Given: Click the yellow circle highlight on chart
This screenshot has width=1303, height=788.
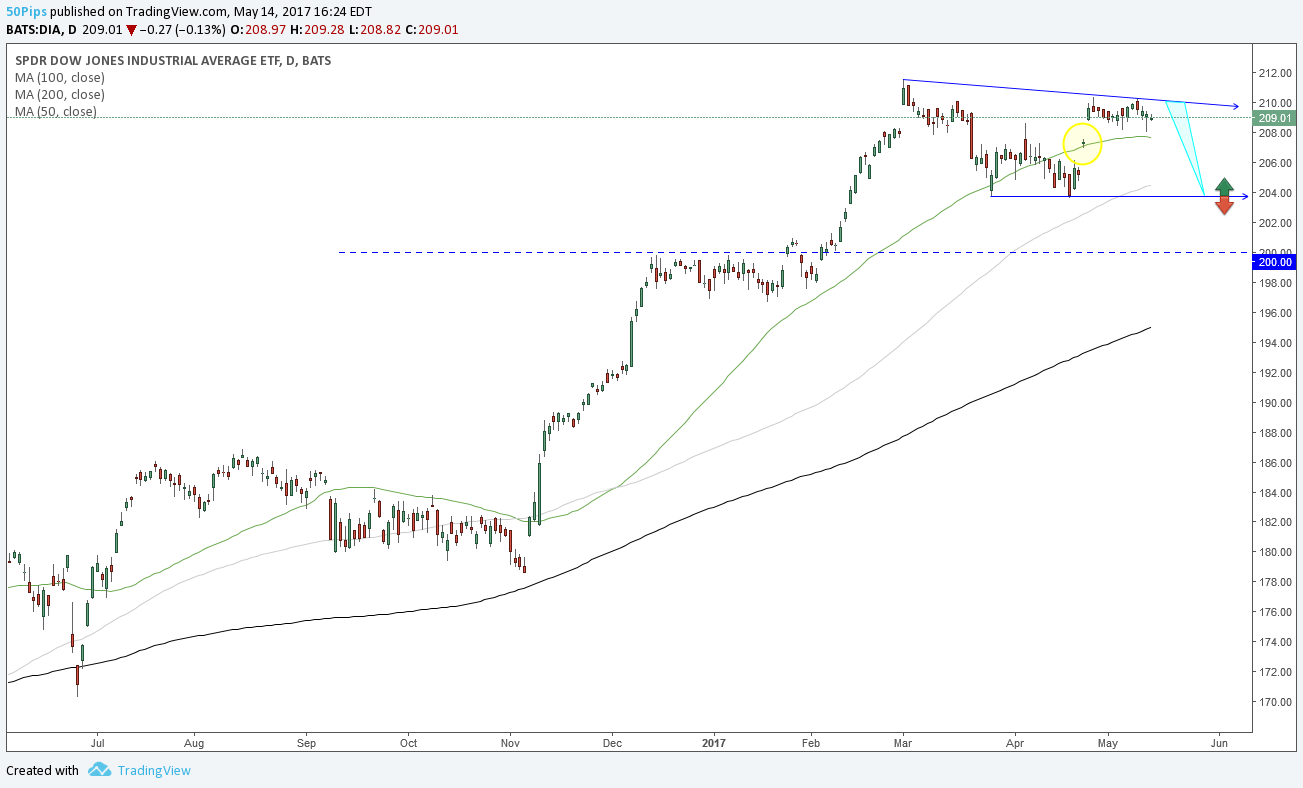Looking at the screenshot, I should pyautogui.click(x=1082, y=144).
